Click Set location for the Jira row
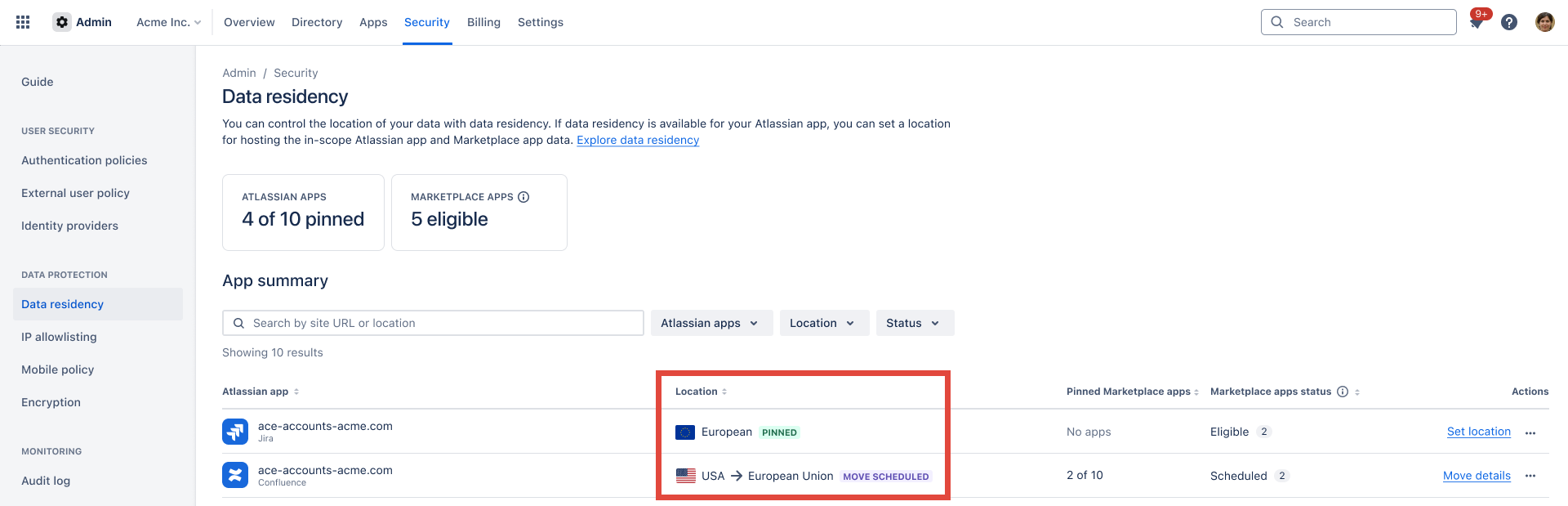The image size is (1568, 506). pyautogui.click(x=1478, y=432)
